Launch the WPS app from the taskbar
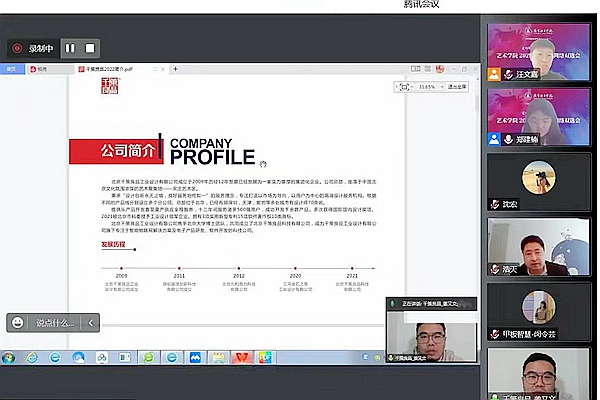The width and height of the screenshot is (600, 400). 240,357
